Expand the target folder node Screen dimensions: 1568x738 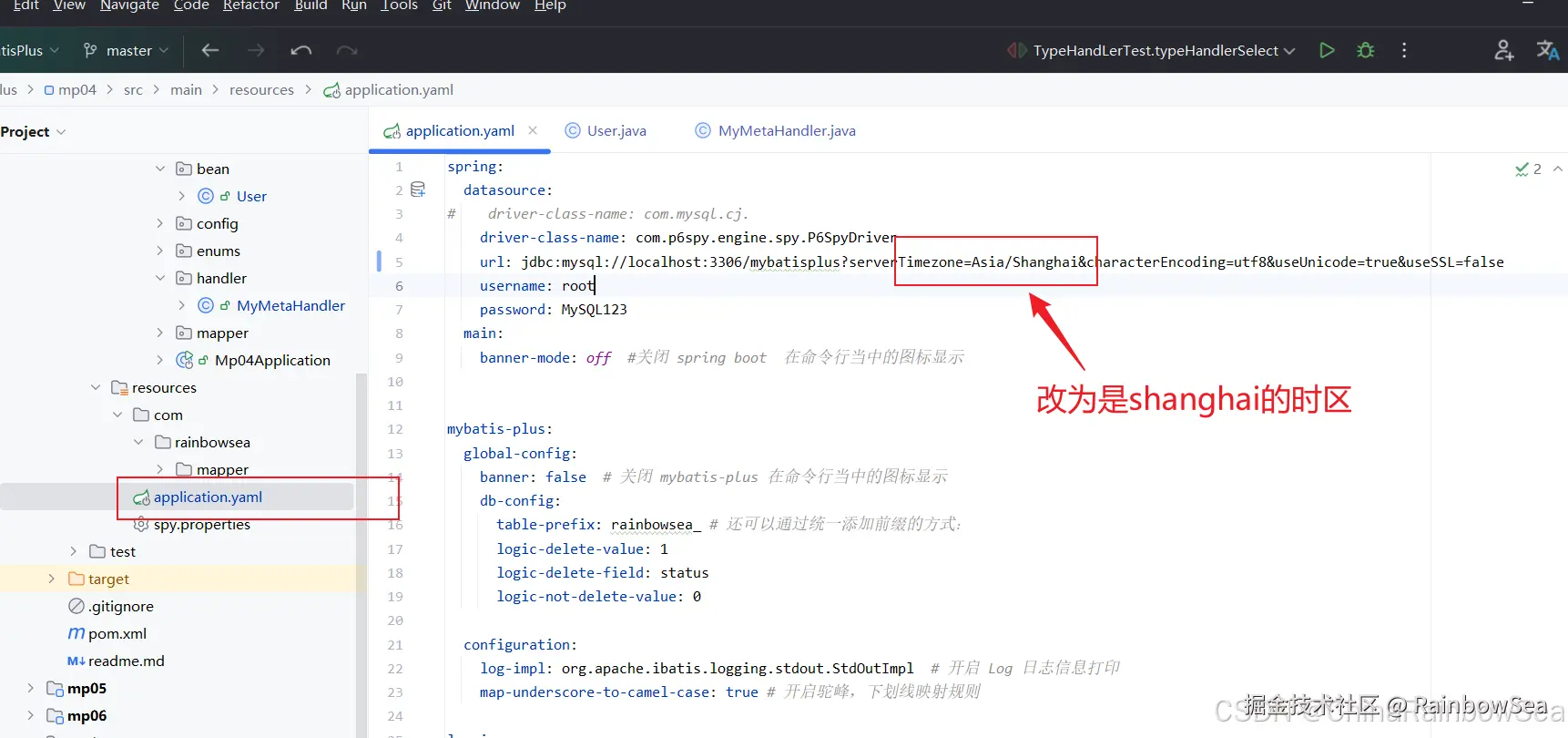click(x=52, y=579)
